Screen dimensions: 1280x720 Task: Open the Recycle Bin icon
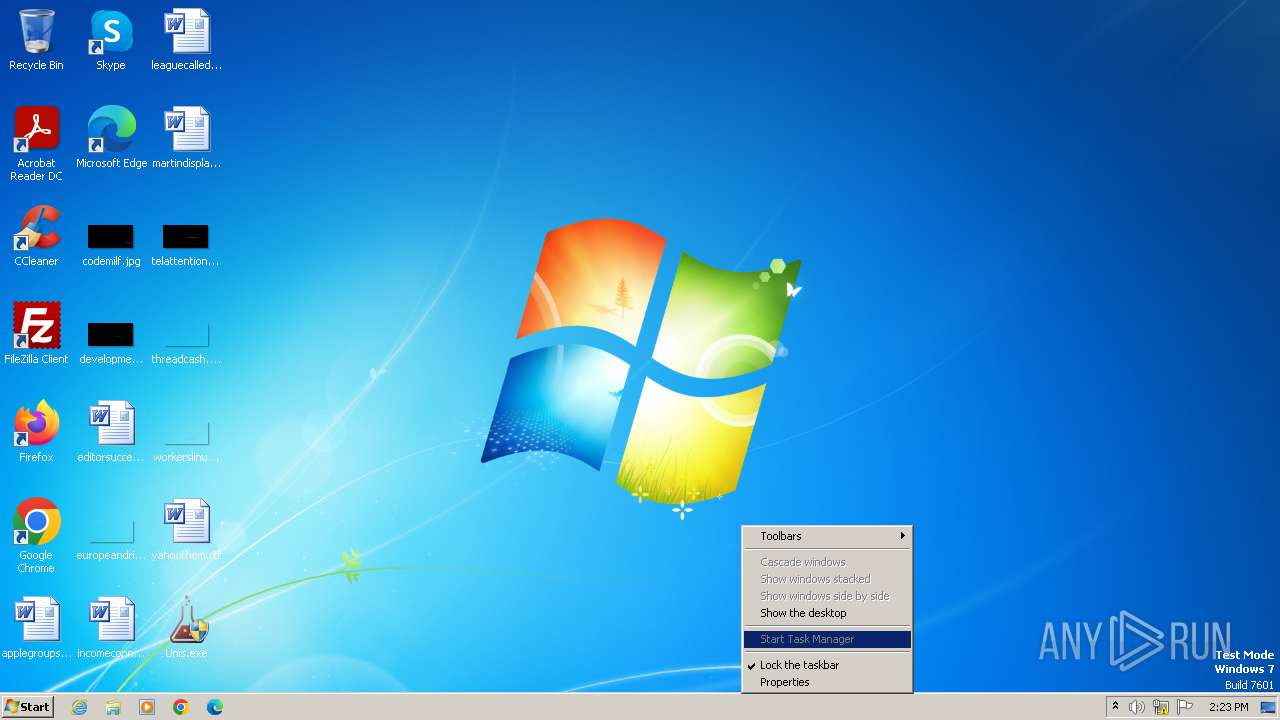[x=36, y=40]
